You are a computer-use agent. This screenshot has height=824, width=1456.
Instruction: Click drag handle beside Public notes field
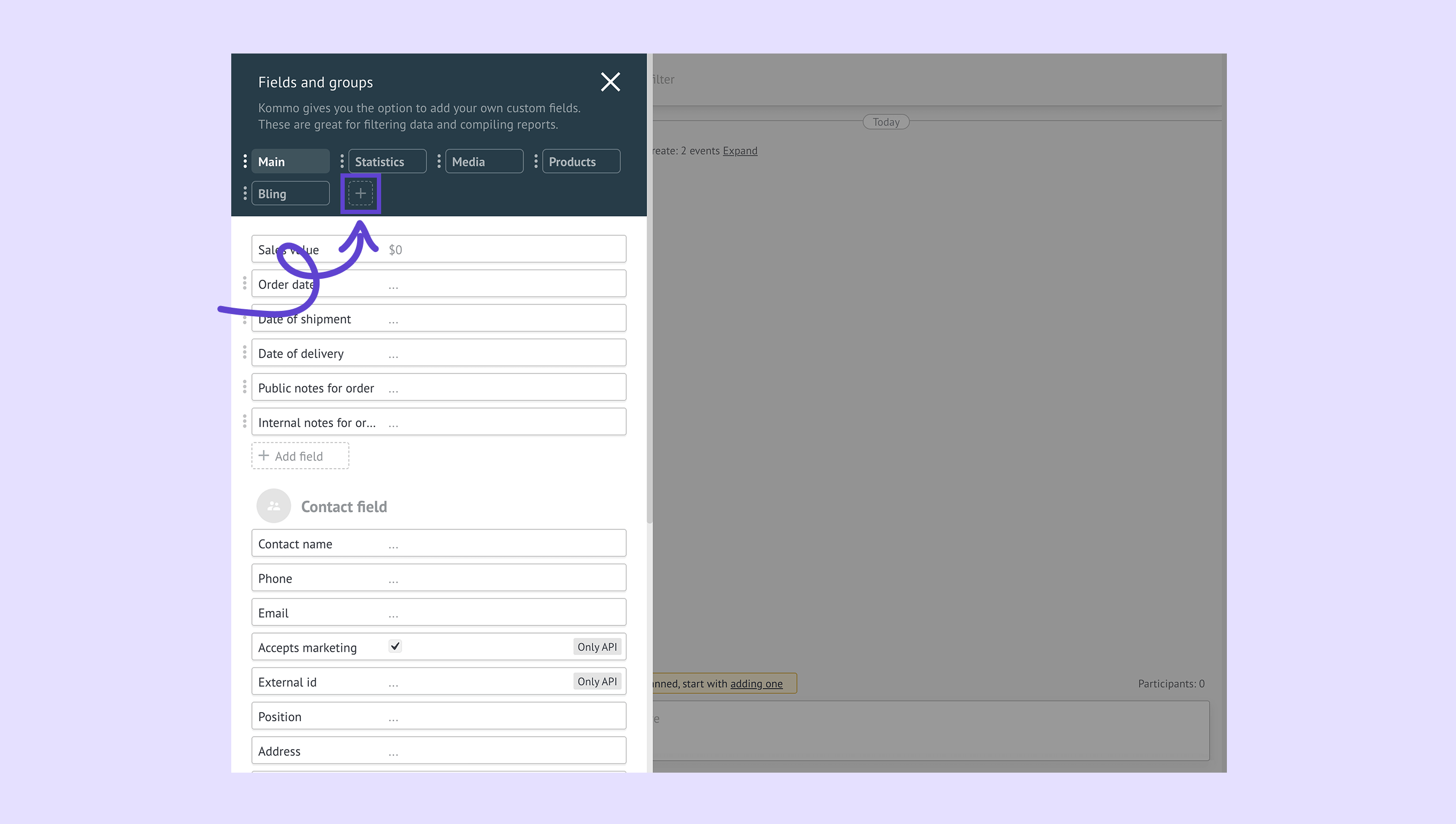click(245, 387)
